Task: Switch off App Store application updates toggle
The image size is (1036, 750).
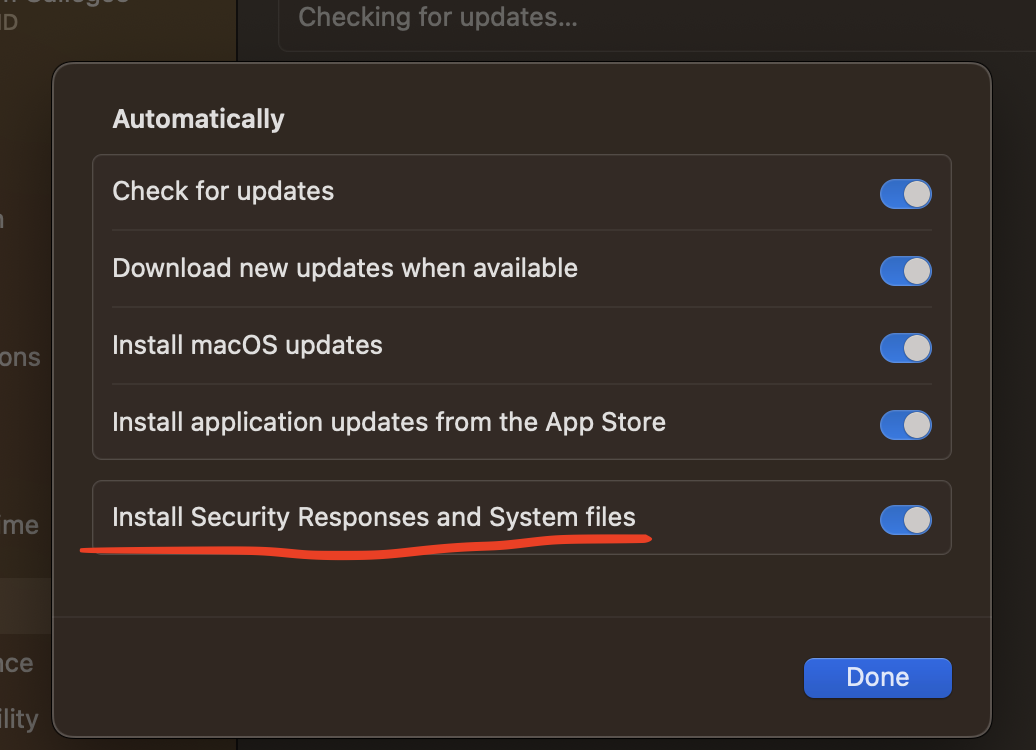Action: [x=905, y=425]
